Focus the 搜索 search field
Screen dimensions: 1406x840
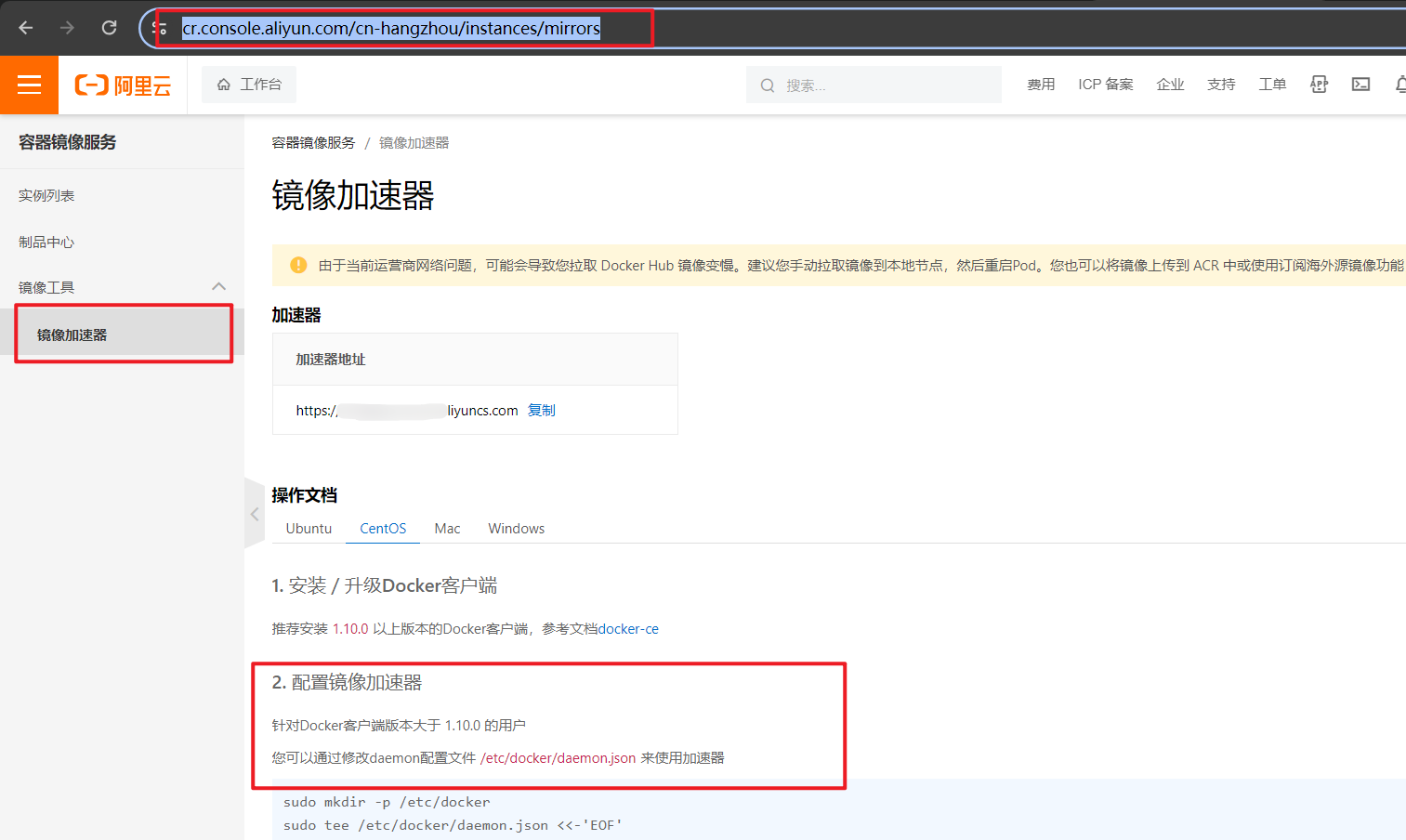pos(874,85)
